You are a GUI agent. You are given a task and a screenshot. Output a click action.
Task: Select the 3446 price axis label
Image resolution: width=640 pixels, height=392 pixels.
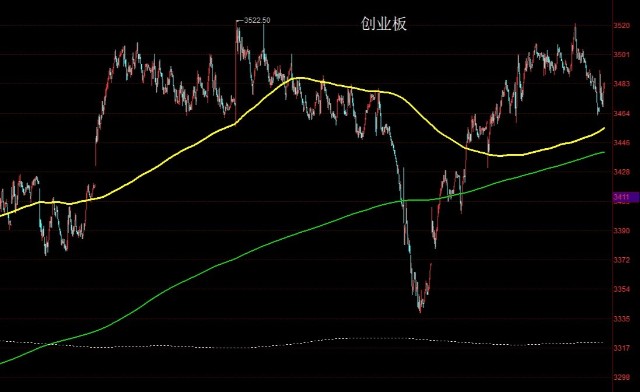coord(622,143)
